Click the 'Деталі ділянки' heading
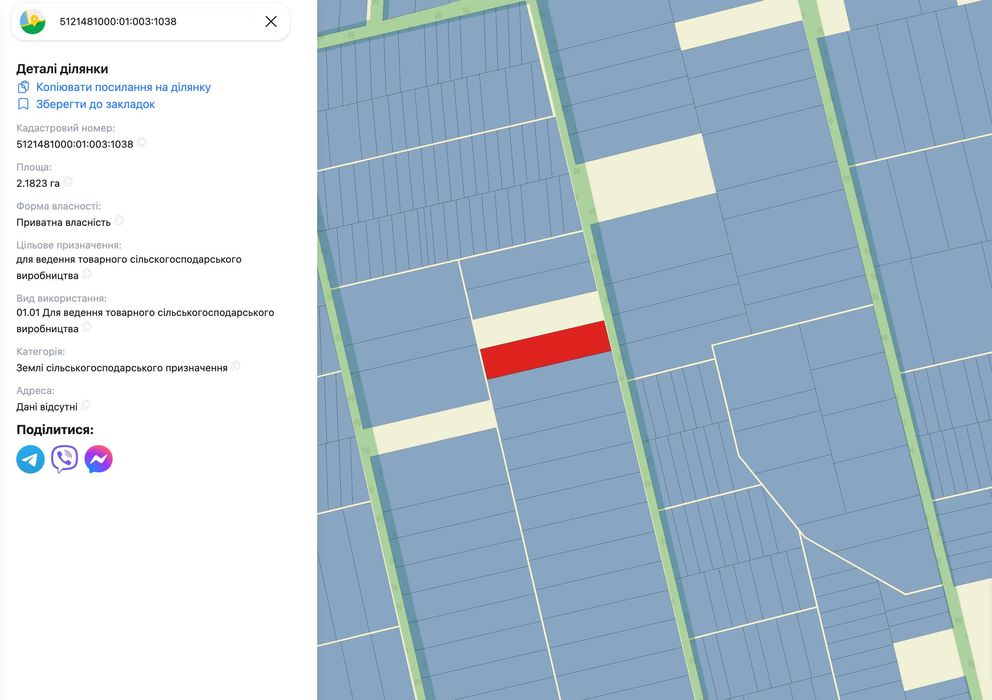The height and width of the screenshot is (700, 992). pos(62,69)
